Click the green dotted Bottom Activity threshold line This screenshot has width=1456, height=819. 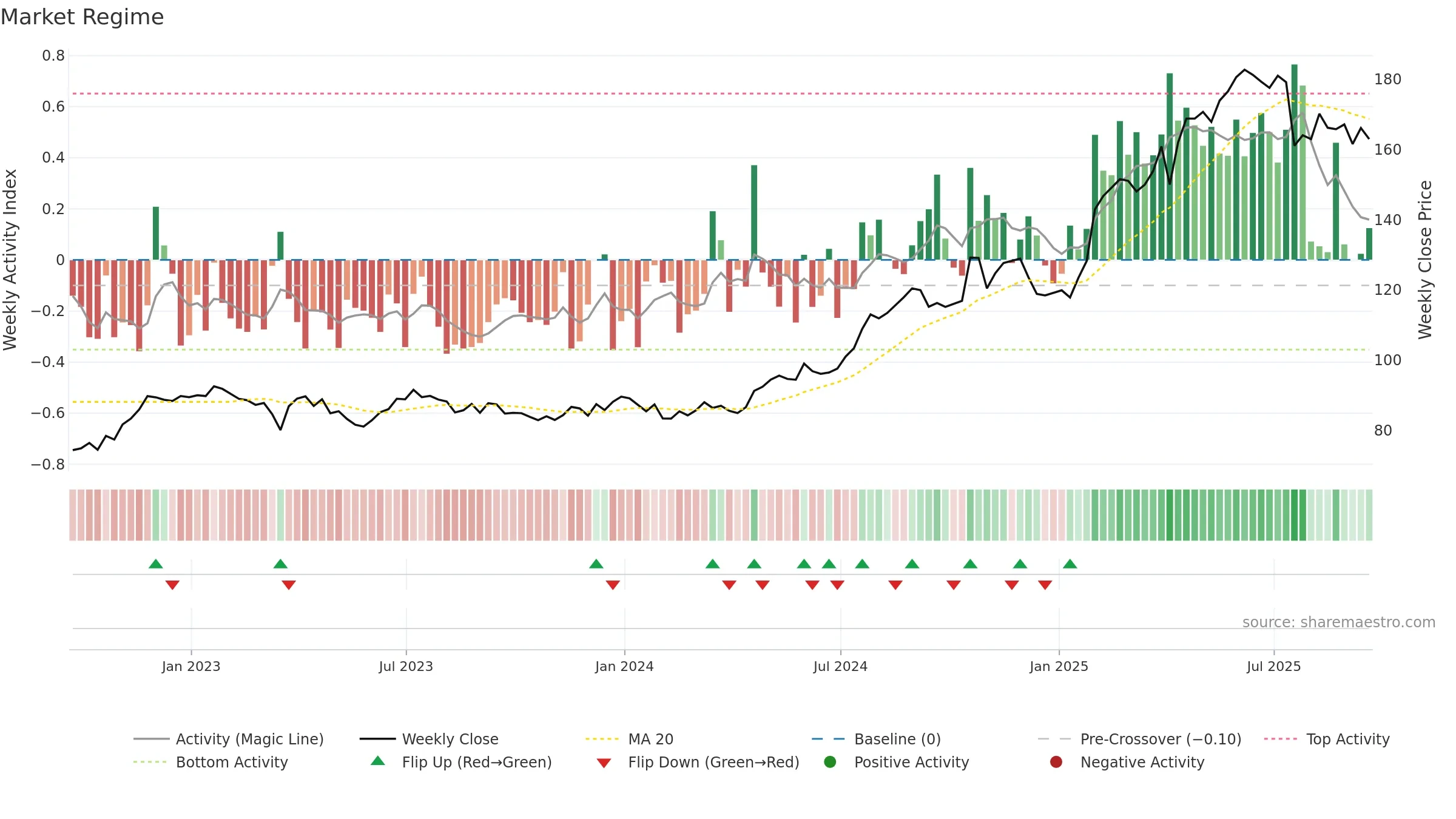click(721, 349)
